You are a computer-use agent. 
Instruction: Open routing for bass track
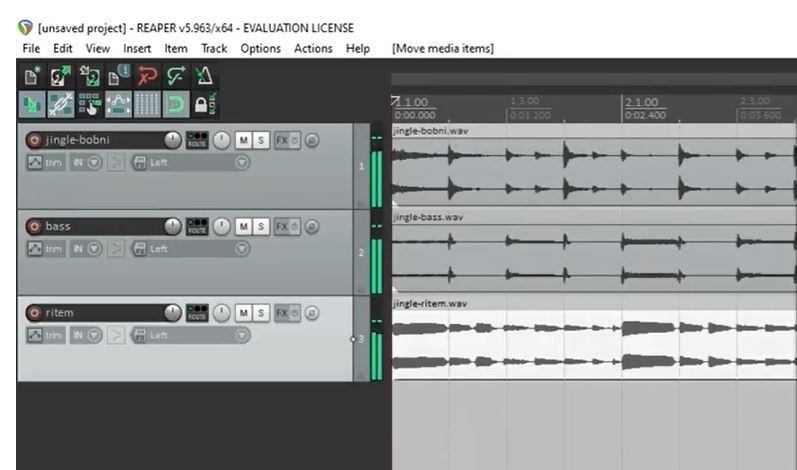[197, 227]
